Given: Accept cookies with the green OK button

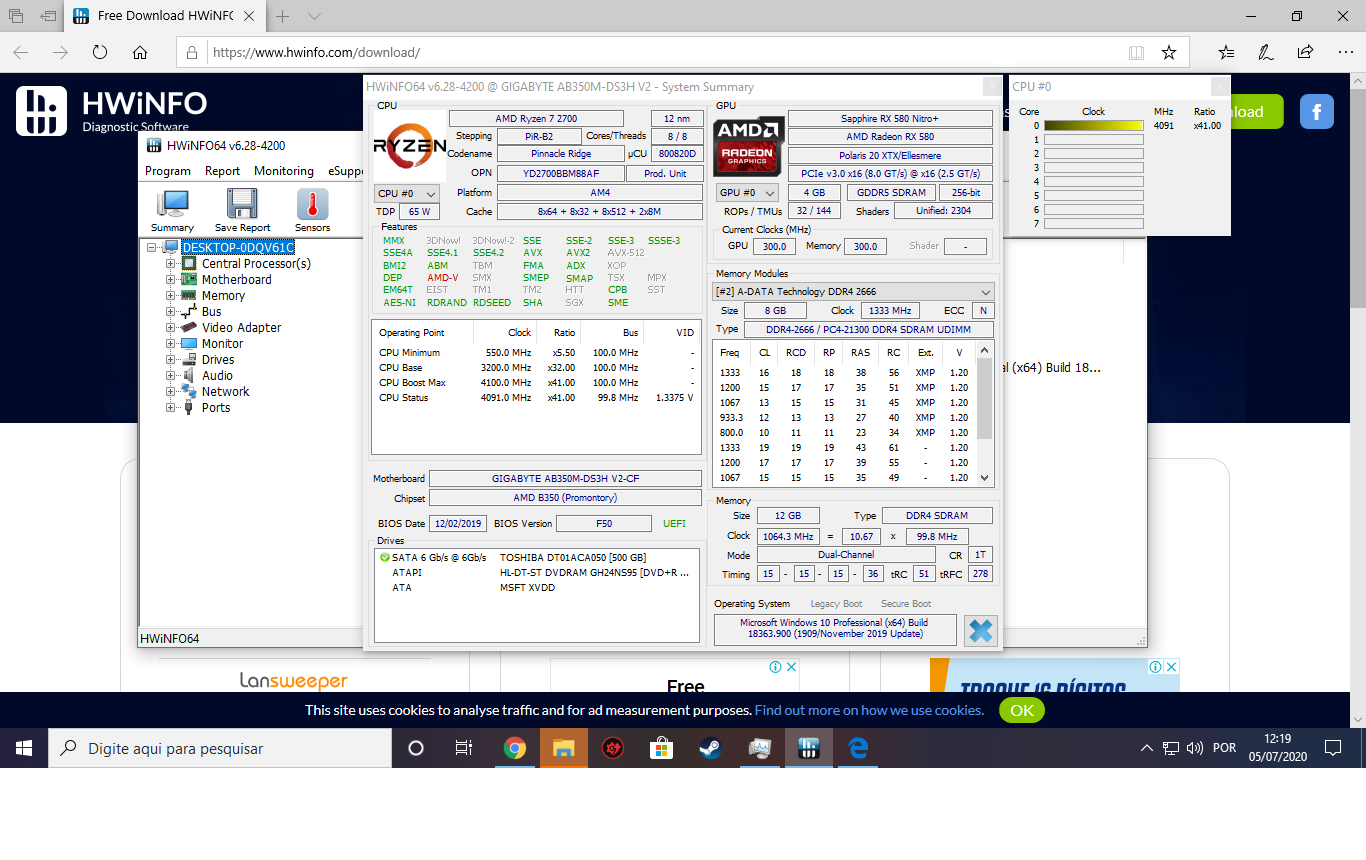Looking at the screenshot, I should 1021,710.
